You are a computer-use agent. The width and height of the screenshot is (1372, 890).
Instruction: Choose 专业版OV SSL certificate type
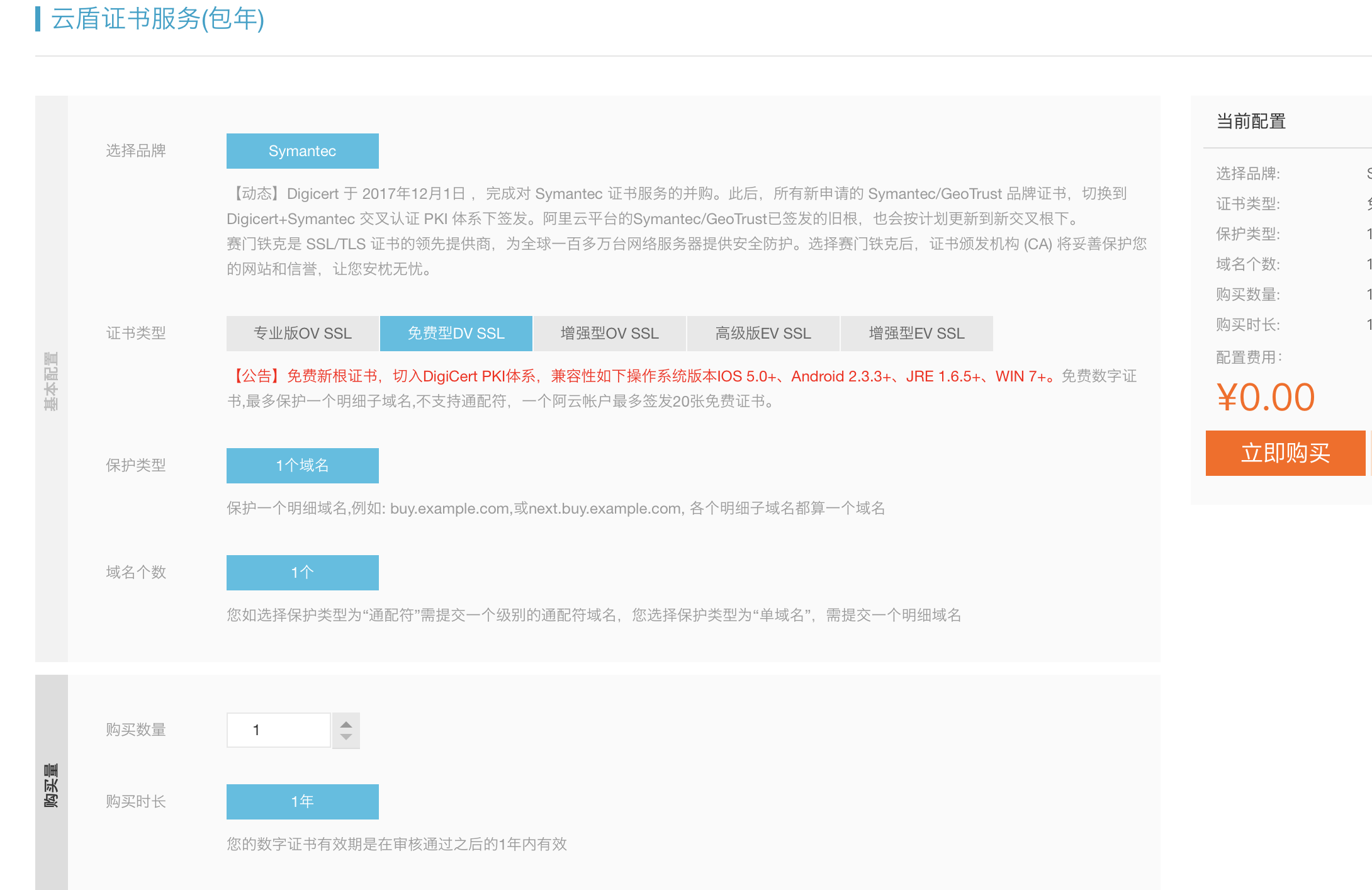point(302,334)
